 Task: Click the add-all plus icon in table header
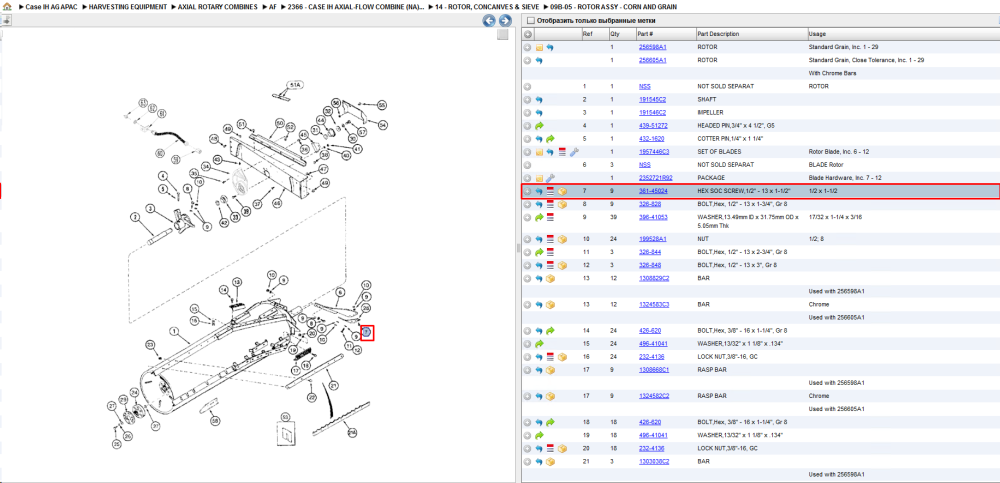[527, 34]
